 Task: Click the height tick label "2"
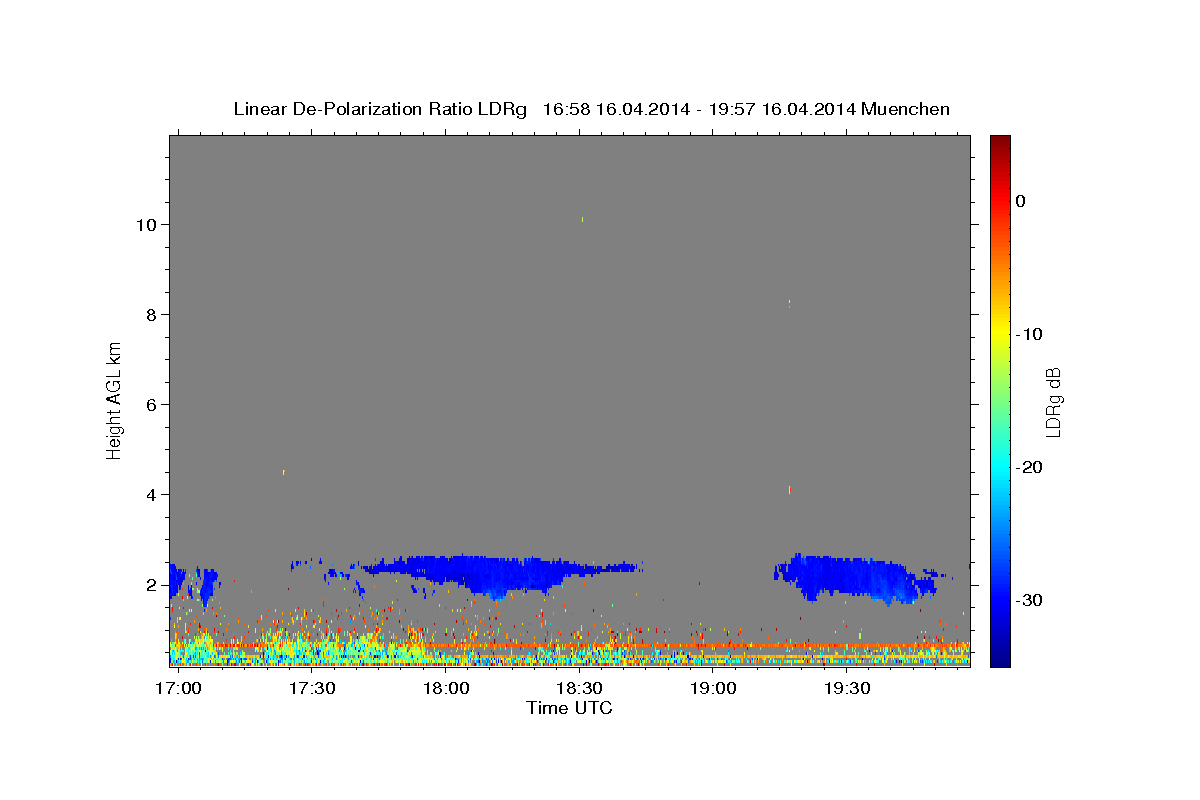153,585
